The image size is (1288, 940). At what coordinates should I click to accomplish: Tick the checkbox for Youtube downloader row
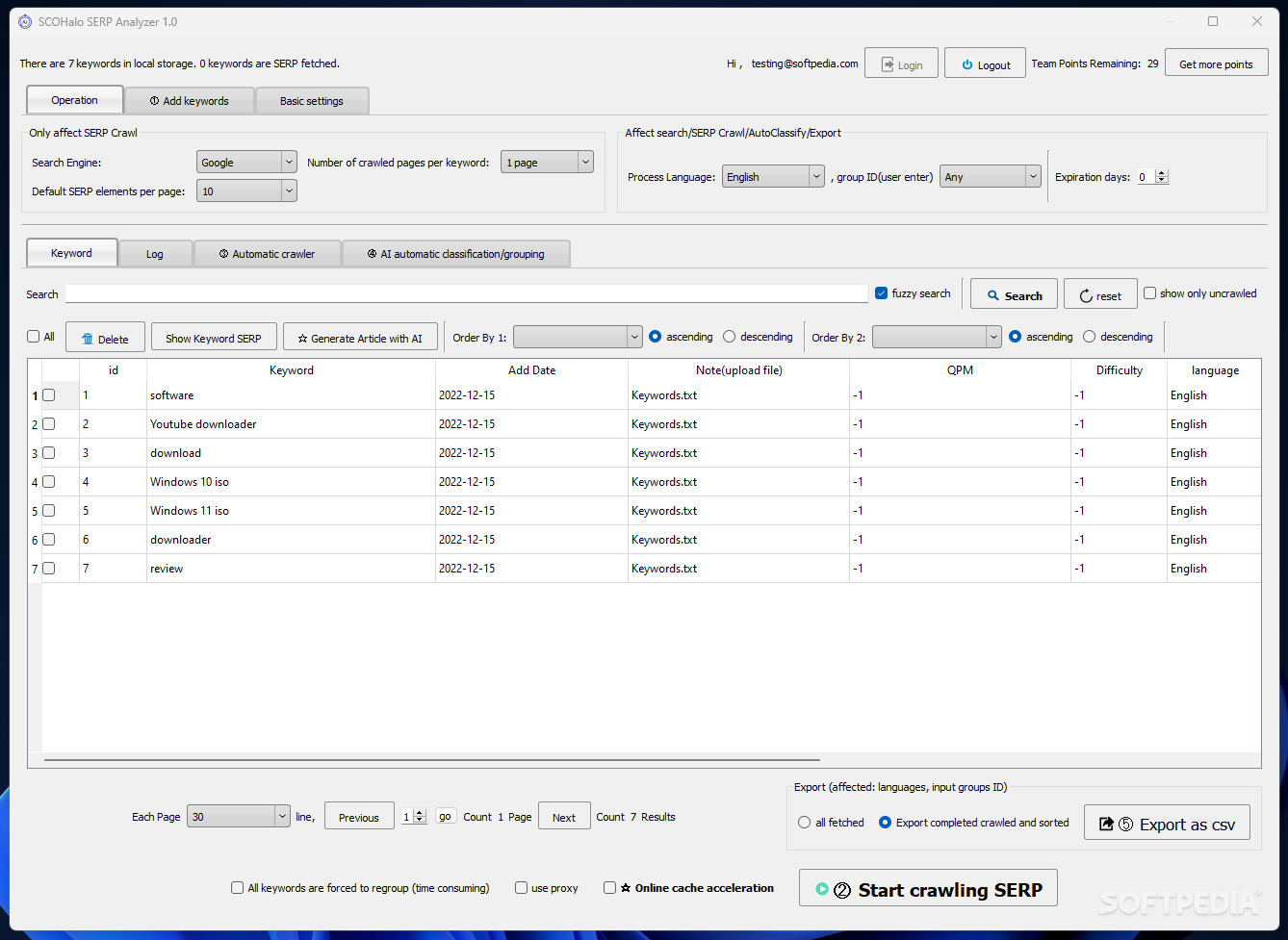[x=49, y=424]
